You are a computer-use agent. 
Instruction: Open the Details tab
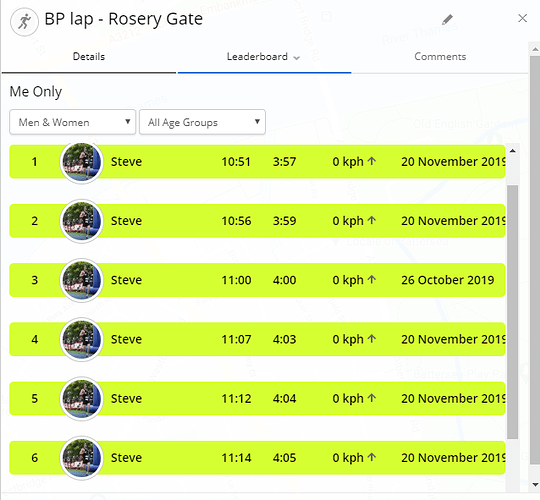[89, 56]
